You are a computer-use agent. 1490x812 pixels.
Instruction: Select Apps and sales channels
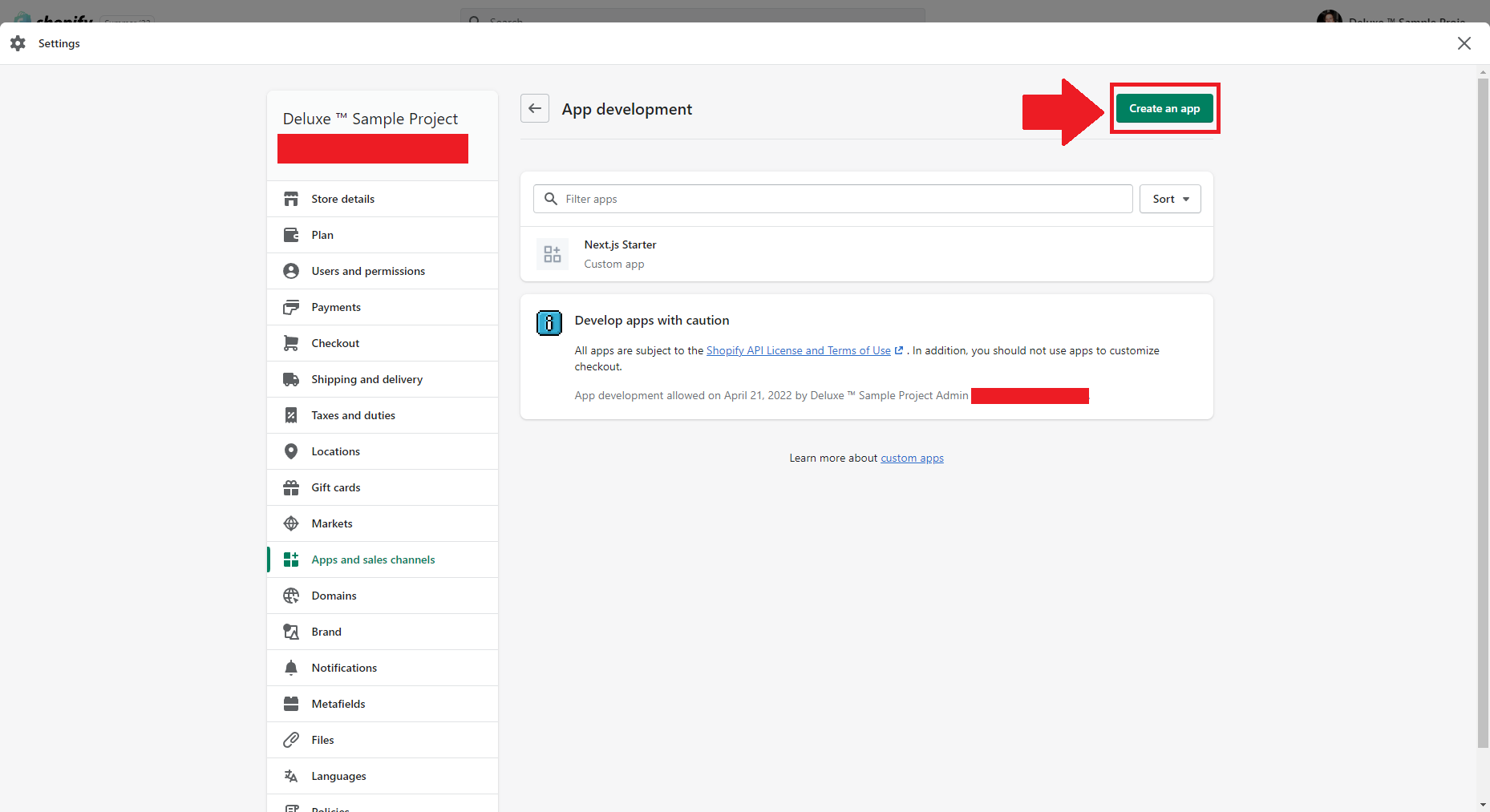(383, 560)
